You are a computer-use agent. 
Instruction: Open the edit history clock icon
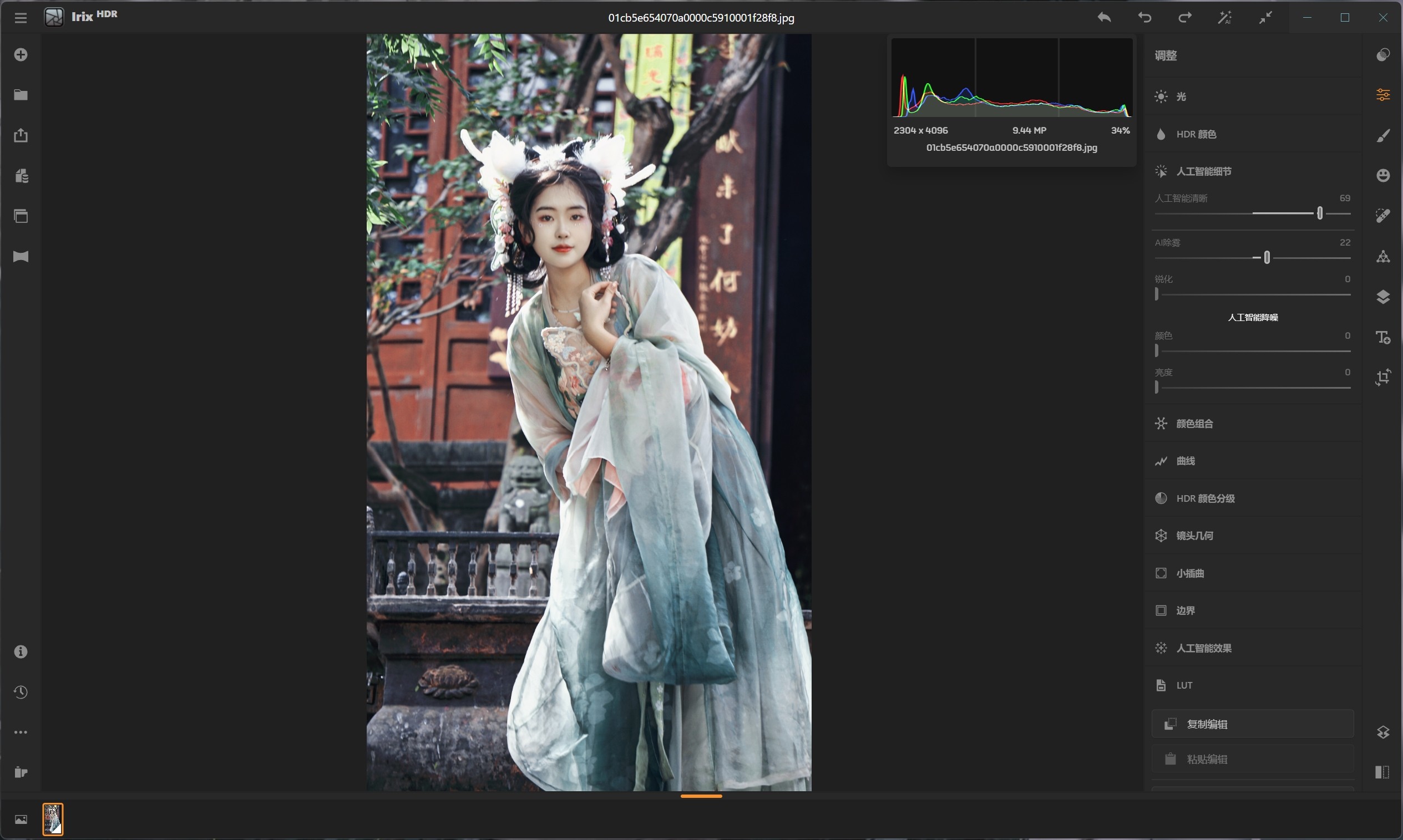[21, 692]
